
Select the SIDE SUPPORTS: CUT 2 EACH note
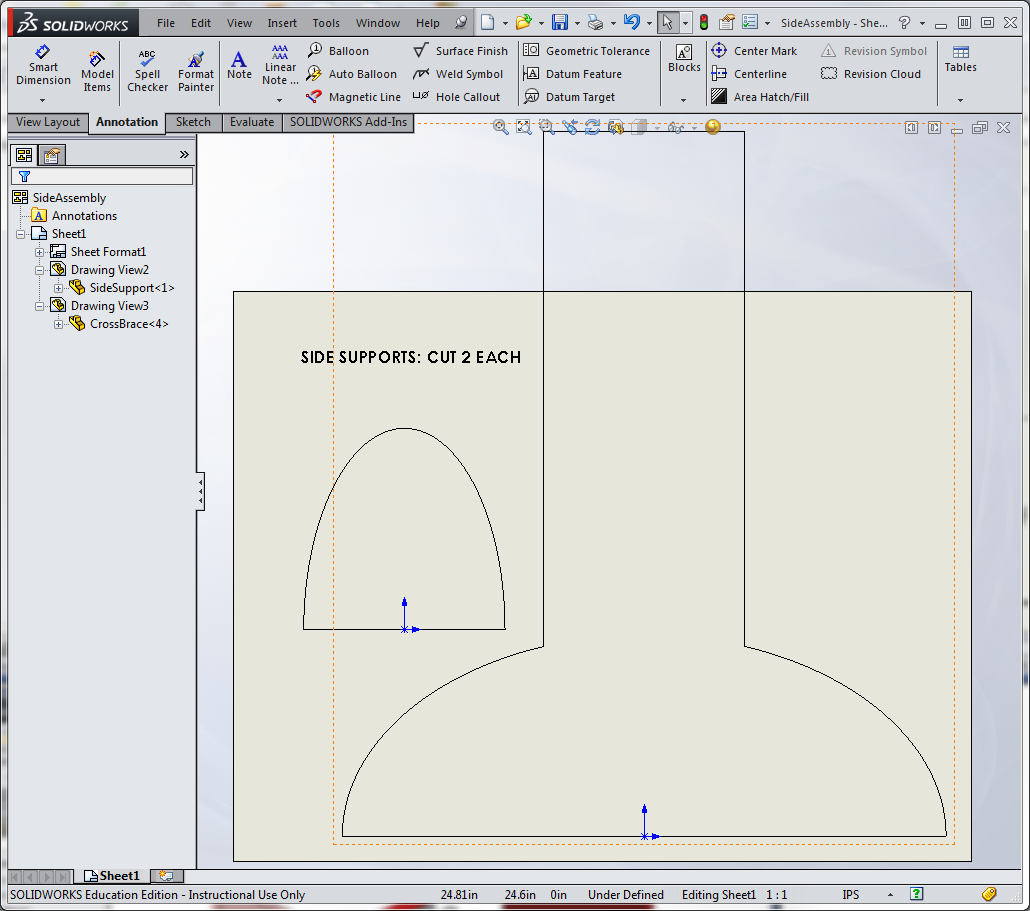click(411, 357)
